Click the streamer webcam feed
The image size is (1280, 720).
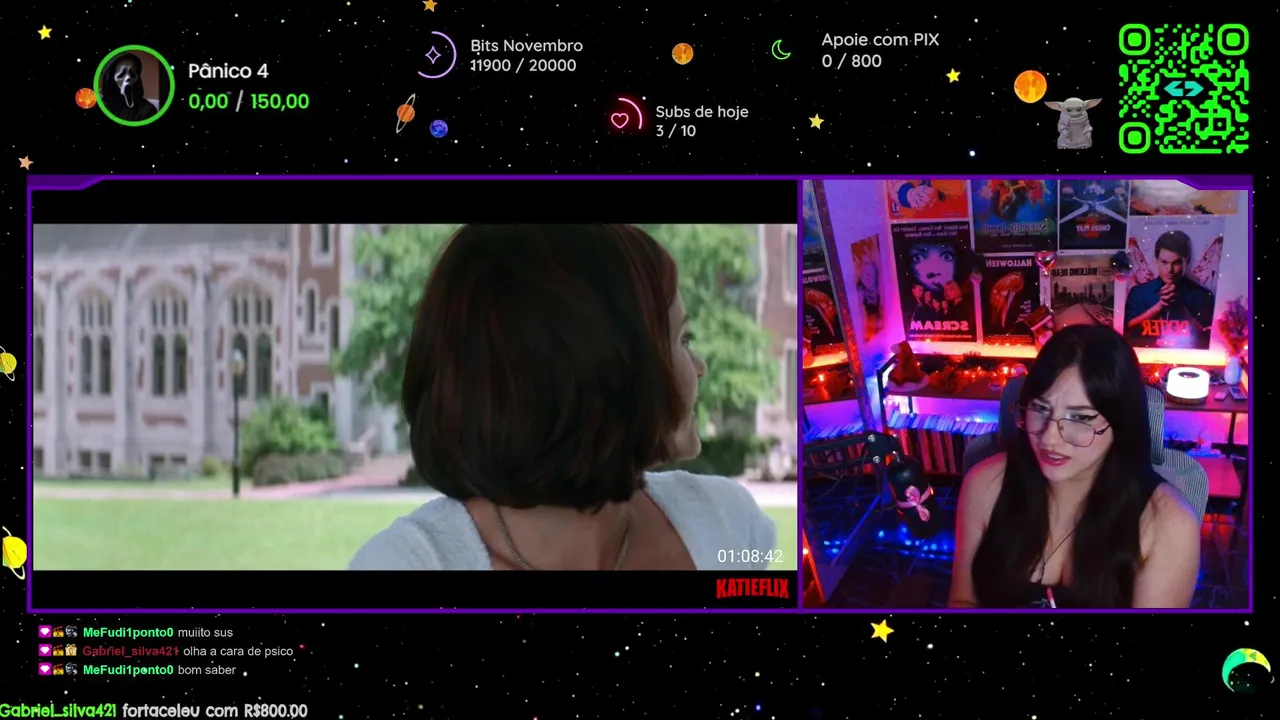pyautogui.click(x=1026, y=394)
